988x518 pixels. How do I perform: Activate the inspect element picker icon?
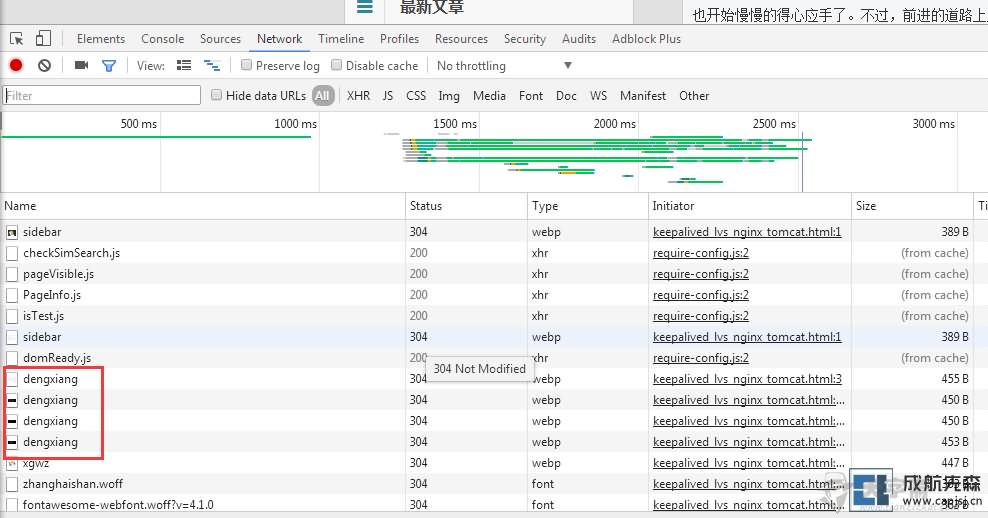(x=17, y=39)
